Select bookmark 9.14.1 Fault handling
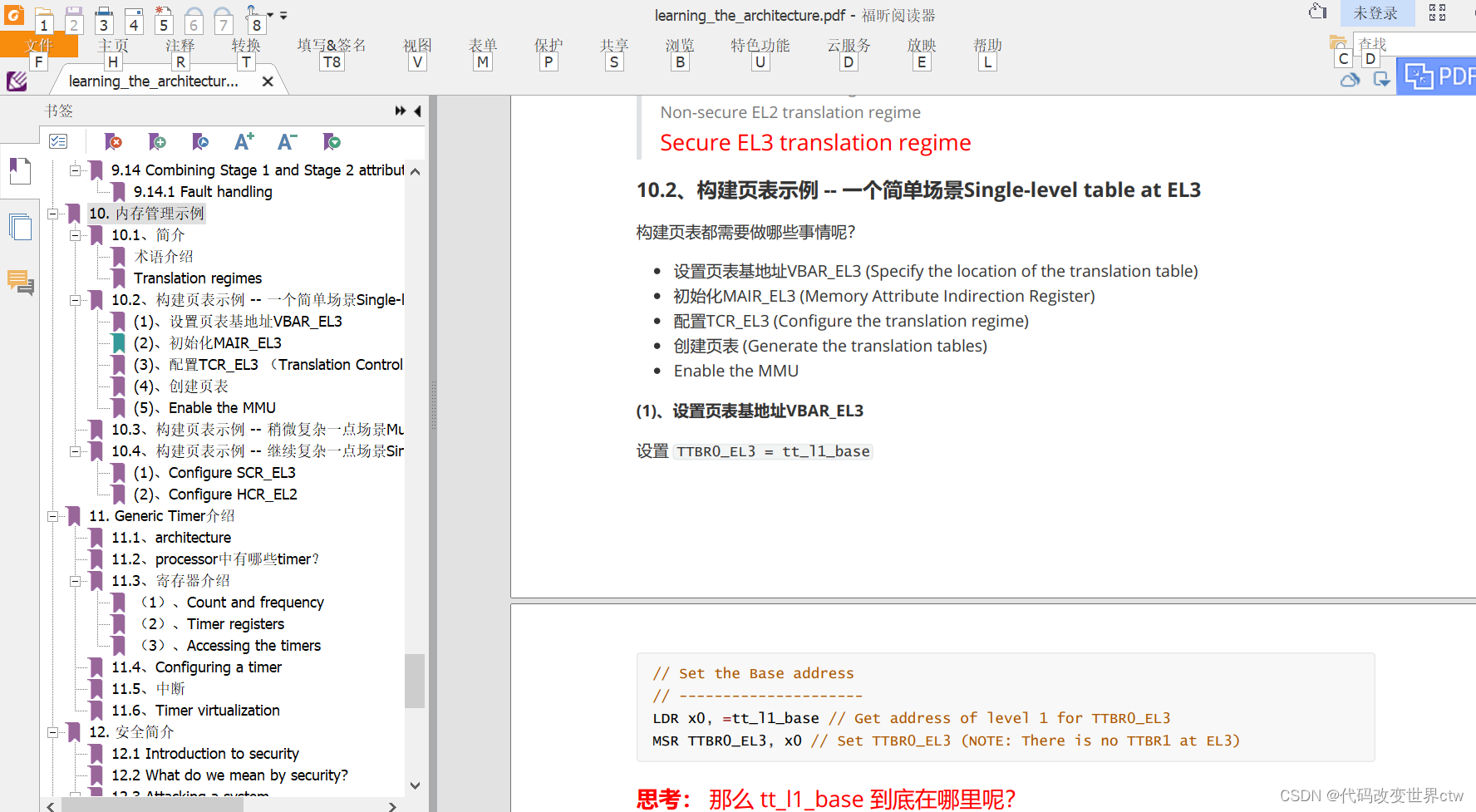 pyautogui.click(x=203, y=192)
